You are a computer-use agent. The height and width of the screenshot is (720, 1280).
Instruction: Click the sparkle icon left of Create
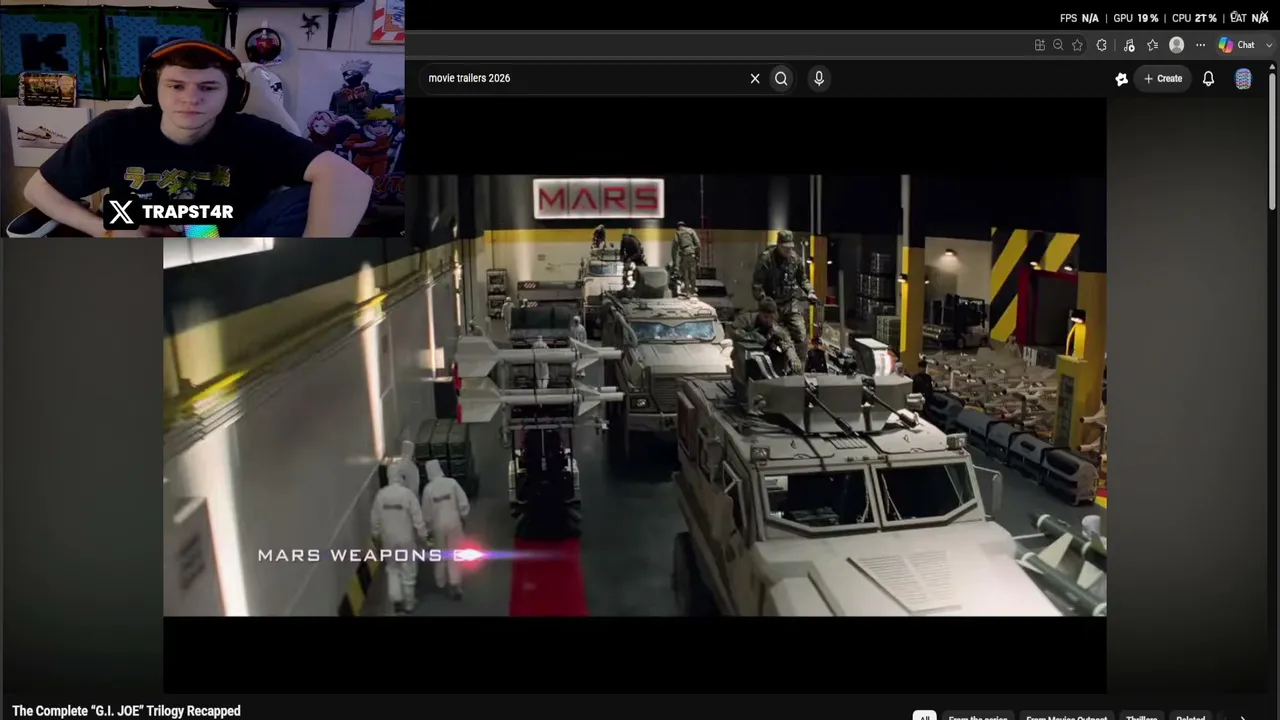tap(1122, 78)
